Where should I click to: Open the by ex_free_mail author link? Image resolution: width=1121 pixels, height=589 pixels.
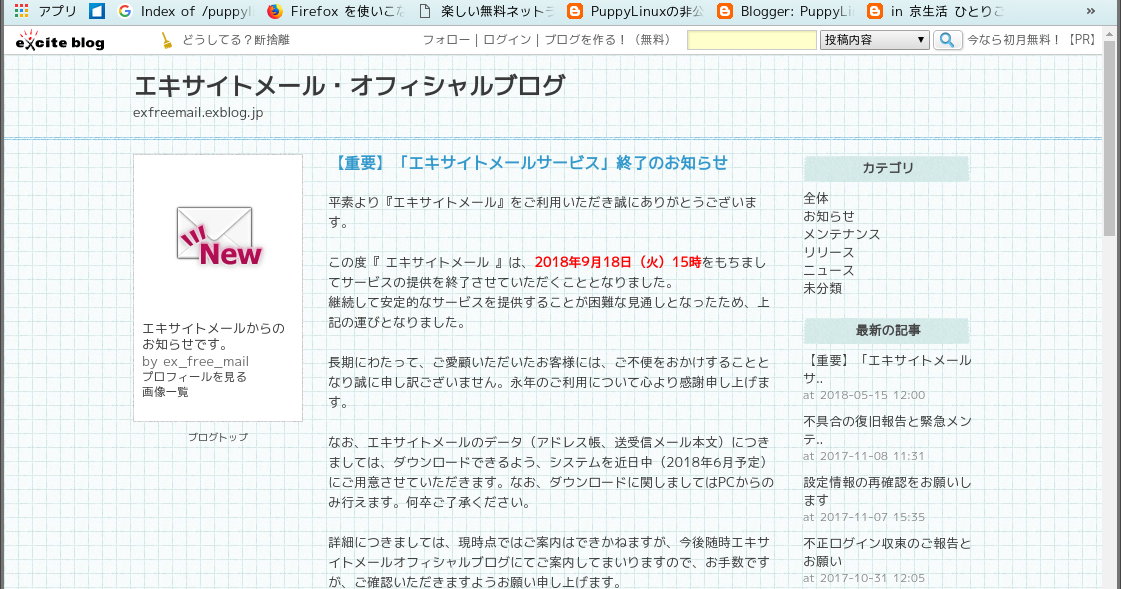coord(195,361)
